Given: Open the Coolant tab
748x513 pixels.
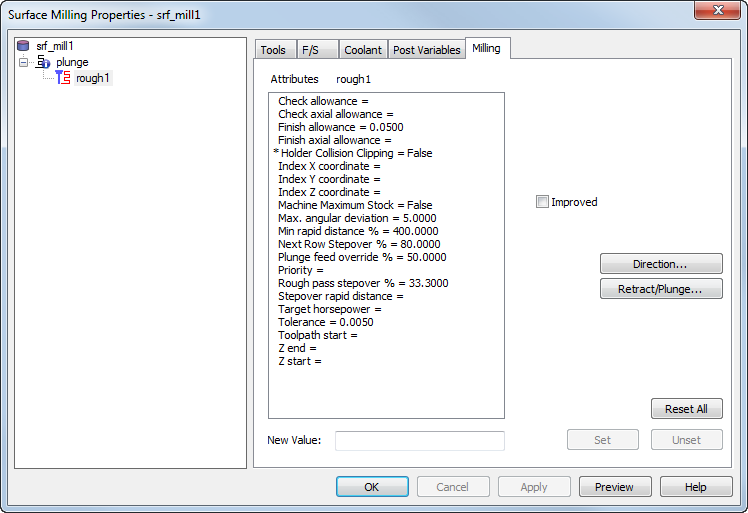Looking at the screenshot, I should [363, 50].
